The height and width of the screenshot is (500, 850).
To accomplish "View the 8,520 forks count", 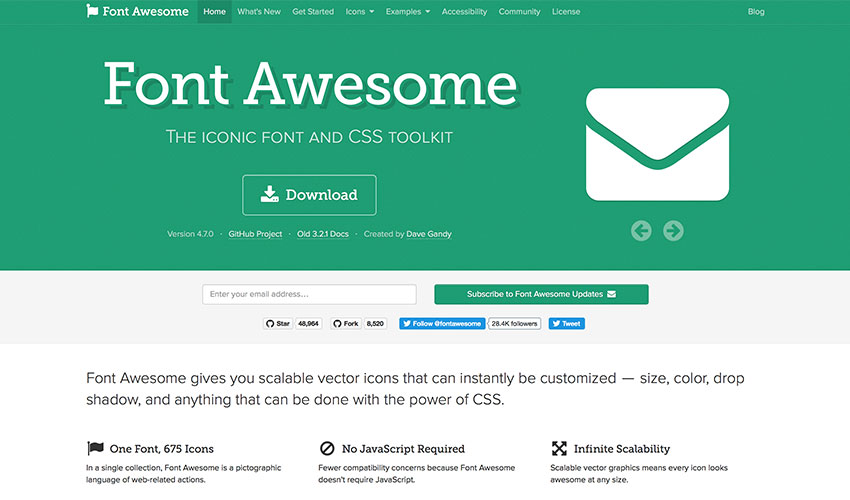I will pyautogui.click(x=375, y=324).
